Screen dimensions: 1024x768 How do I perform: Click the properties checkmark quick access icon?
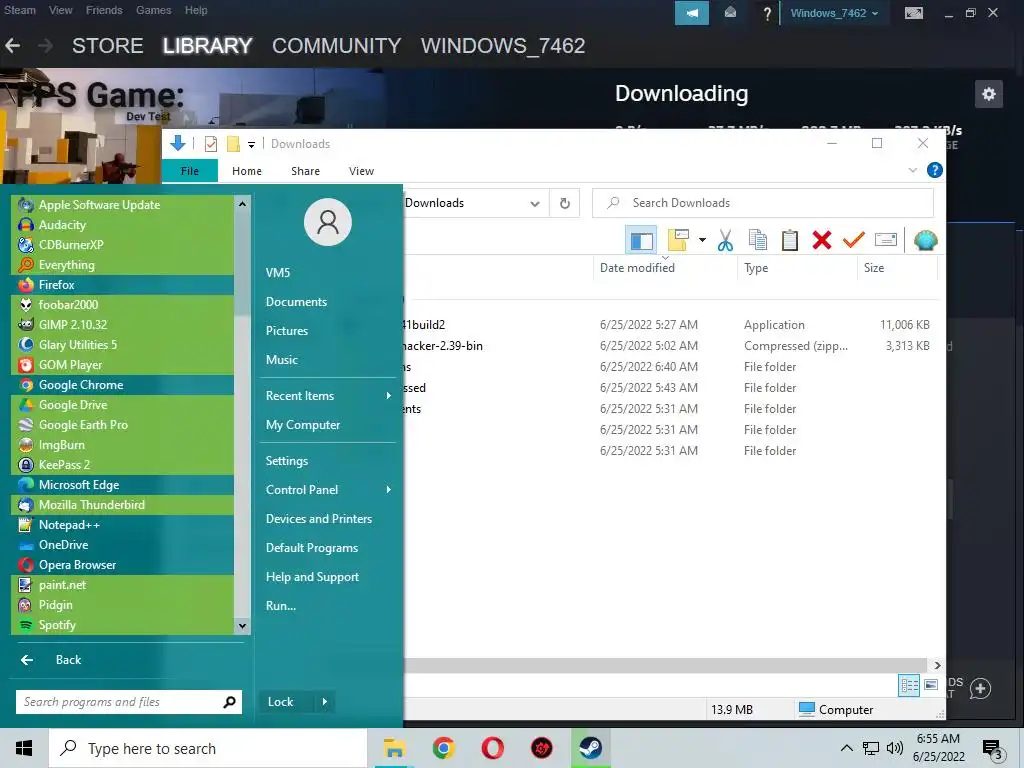point(210,144)
